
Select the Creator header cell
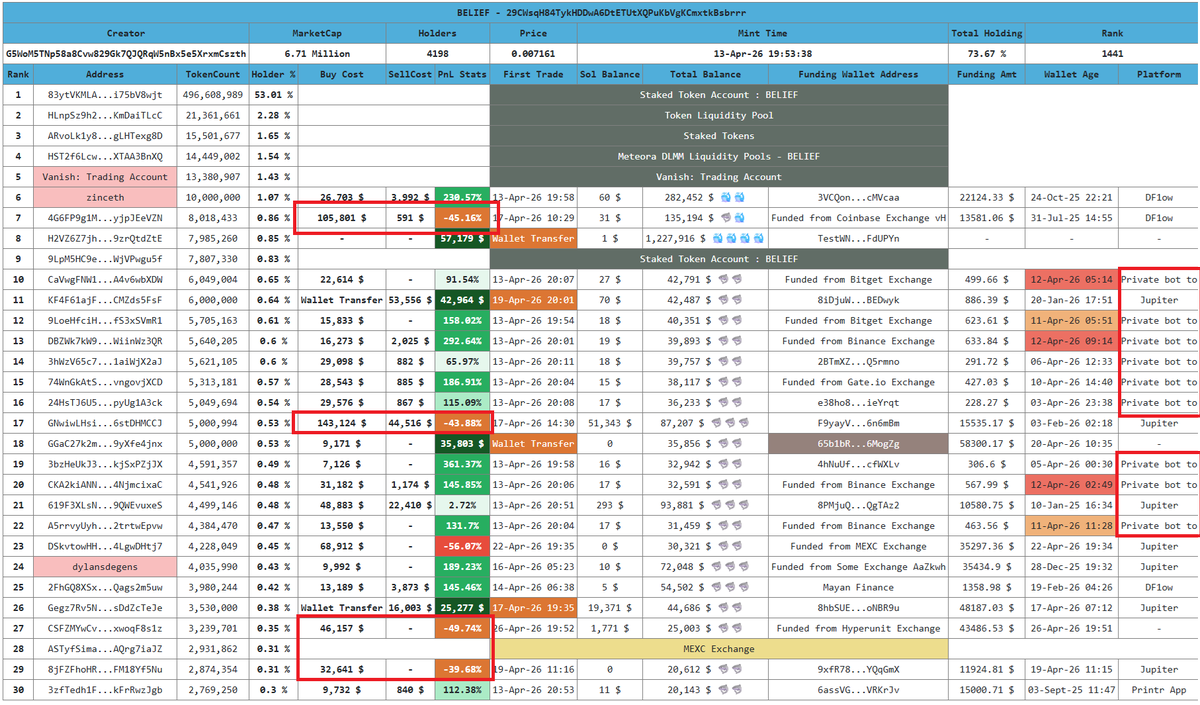click(125, 33)
